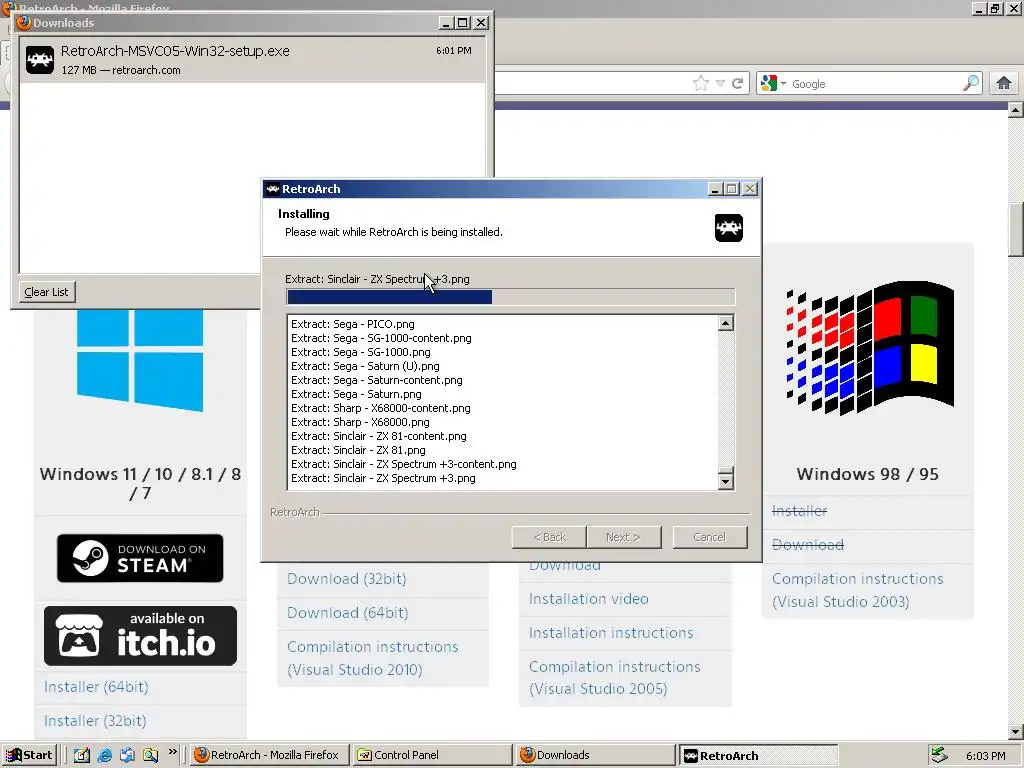Switch to Control Panel taskbar item
Screen dimensions: 1024x768
click(x=433, y=755)
